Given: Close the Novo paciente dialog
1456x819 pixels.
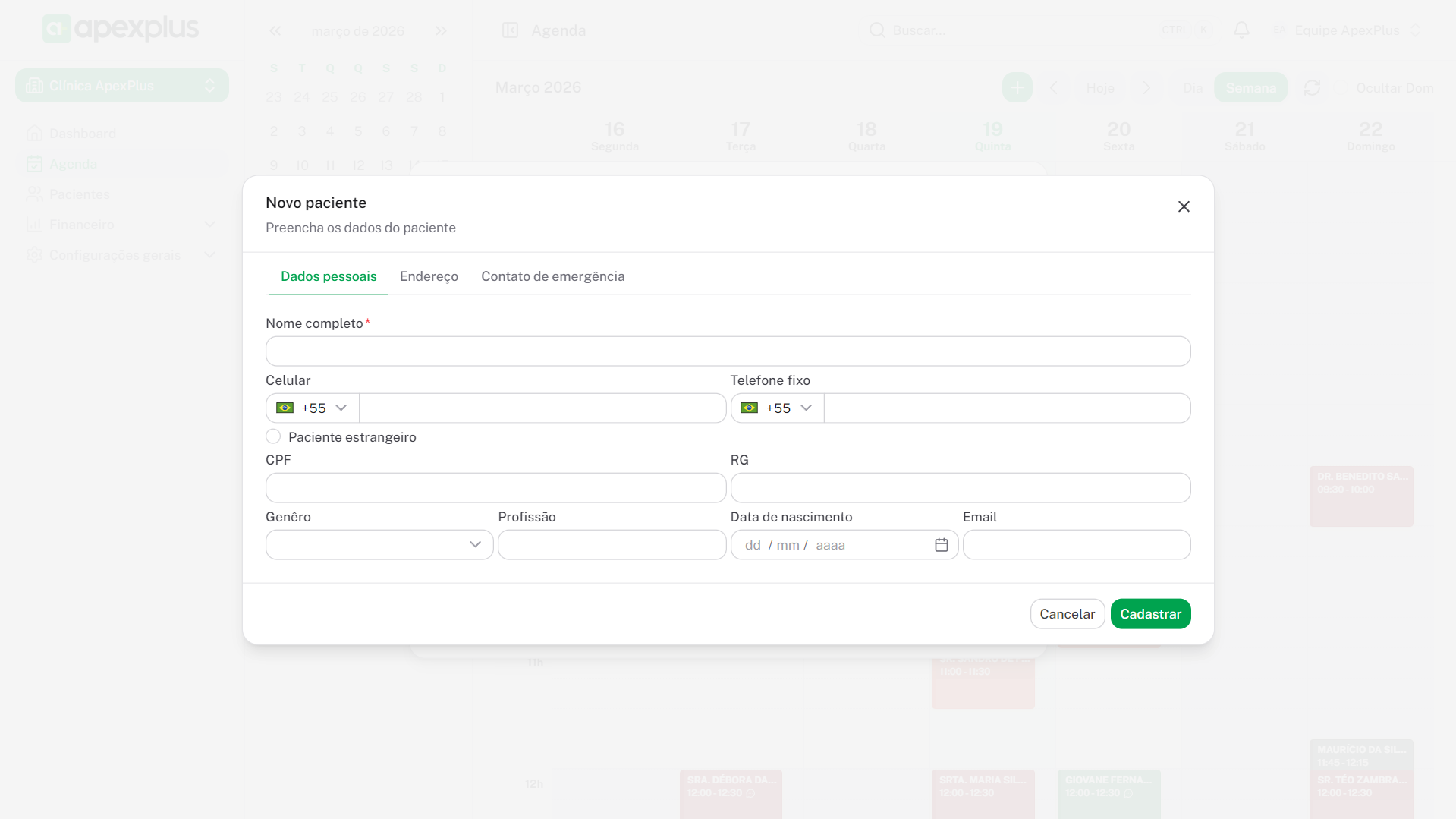Looking at the screenshot, I should tap(1183, 206).
